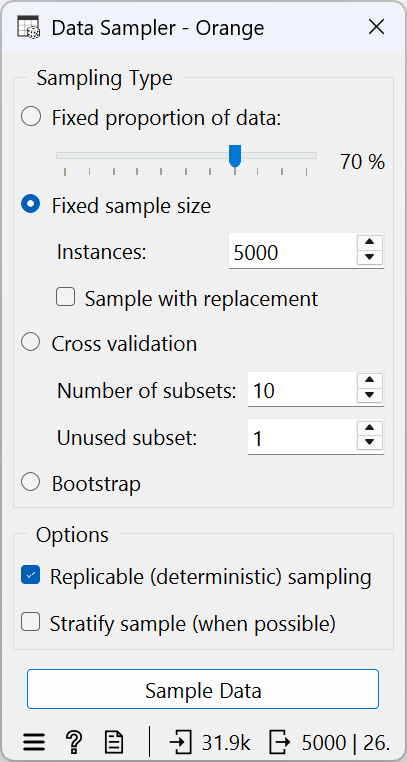407x762 pixels.
Task: Increase Instances value with up arrow
Action: coord(370,242)
